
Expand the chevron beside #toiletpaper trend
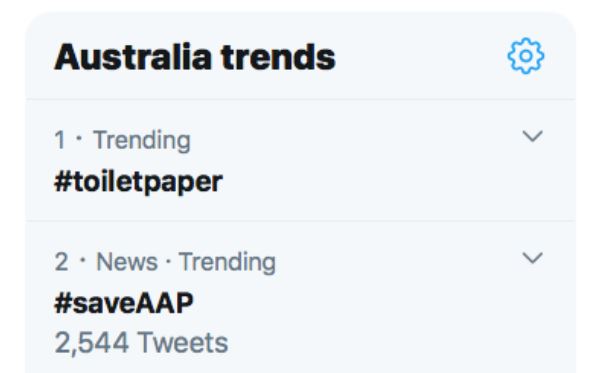click(x=533, y=136)
